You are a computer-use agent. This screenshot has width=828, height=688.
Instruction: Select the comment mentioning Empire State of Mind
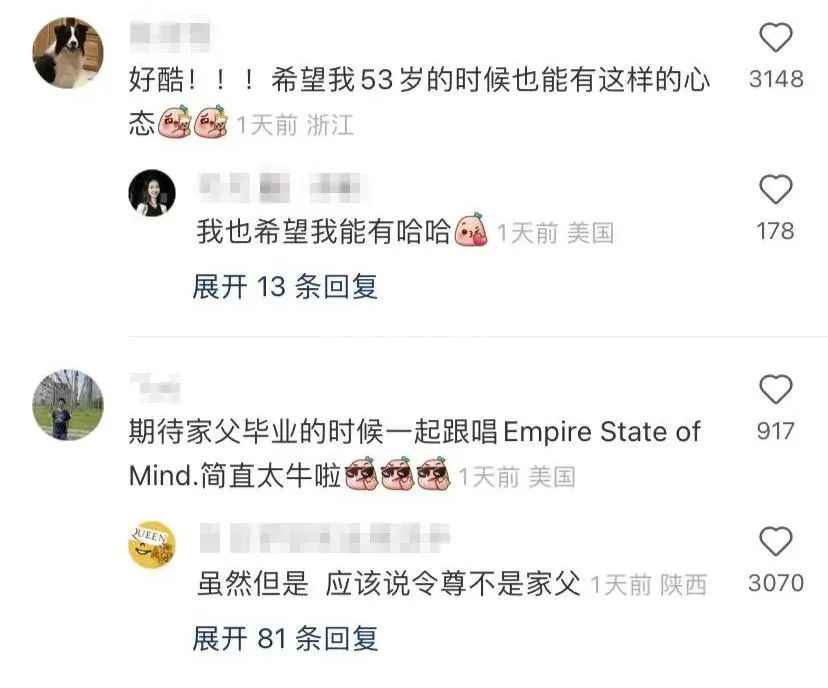click(x=415, y=454)
